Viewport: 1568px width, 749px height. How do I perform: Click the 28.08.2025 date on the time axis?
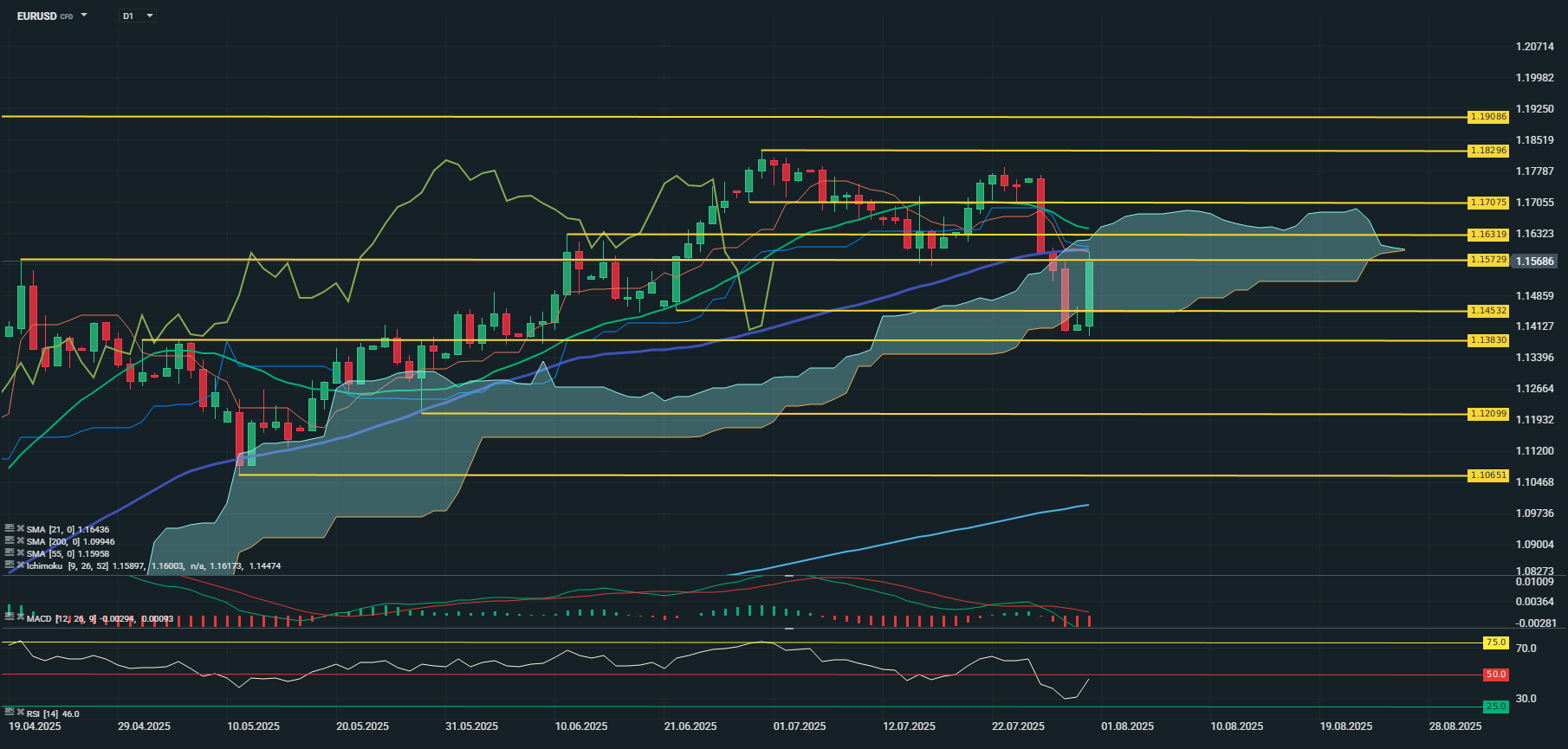click(x=1455, y=726)
